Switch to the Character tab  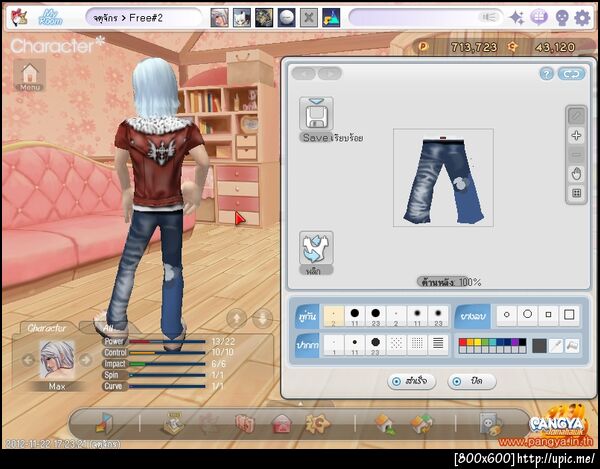46,328
